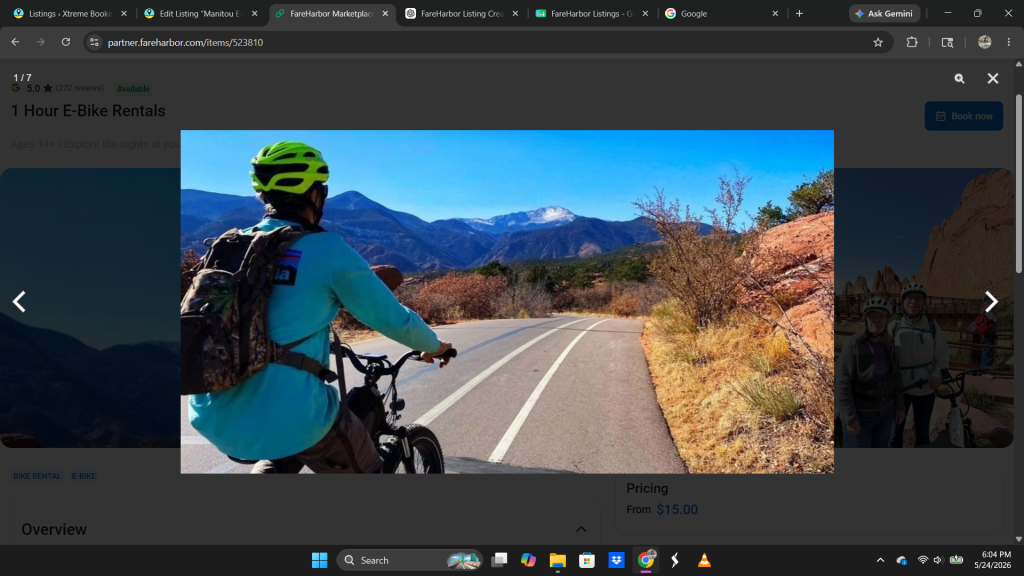The height and width of the screenshot is (576, 1024).
Task: Open Microsoft Store from the taskbar
Action: (x=587, y=560)
